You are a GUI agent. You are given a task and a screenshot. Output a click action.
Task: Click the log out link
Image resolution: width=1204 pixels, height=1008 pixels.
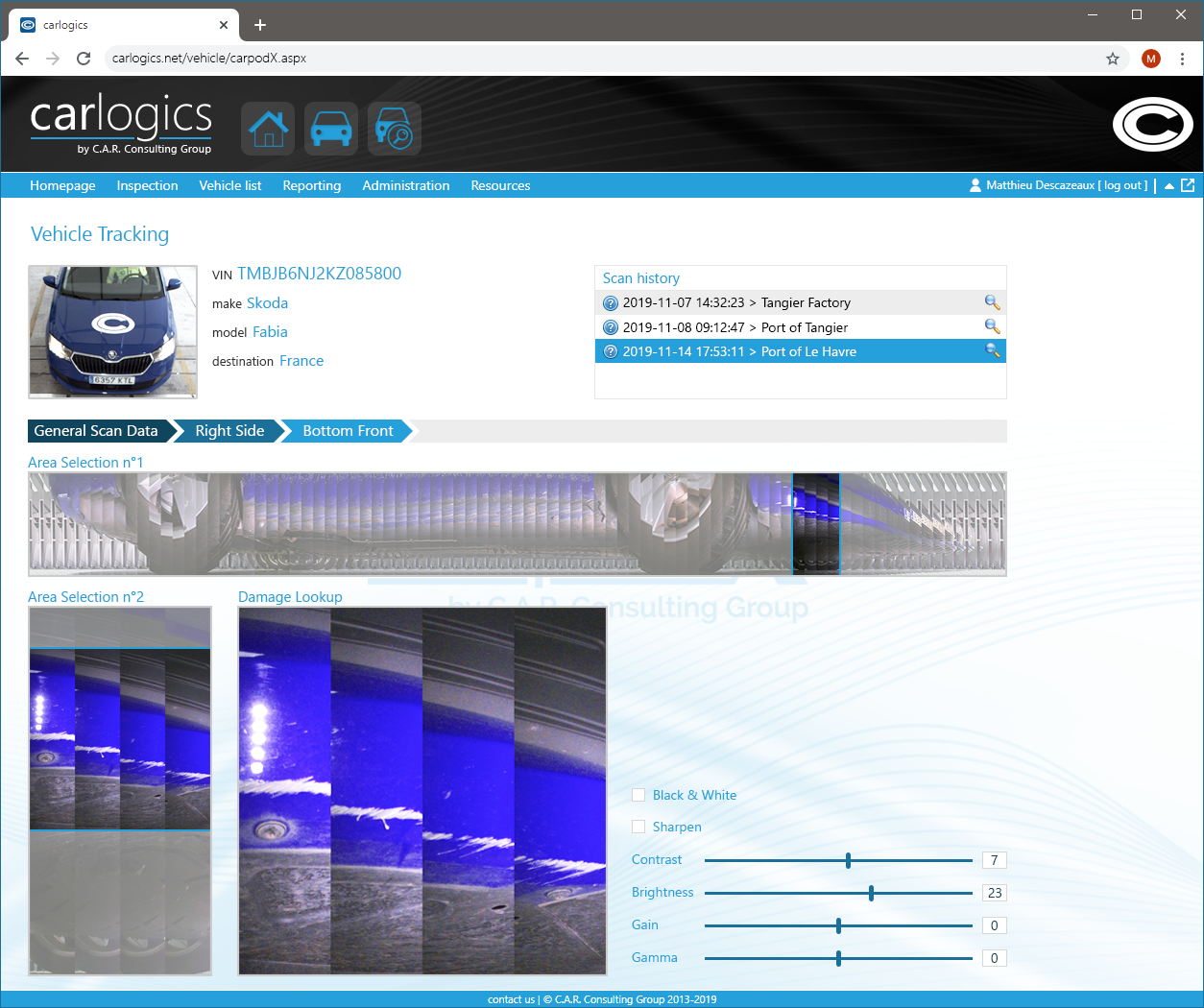1122,185
